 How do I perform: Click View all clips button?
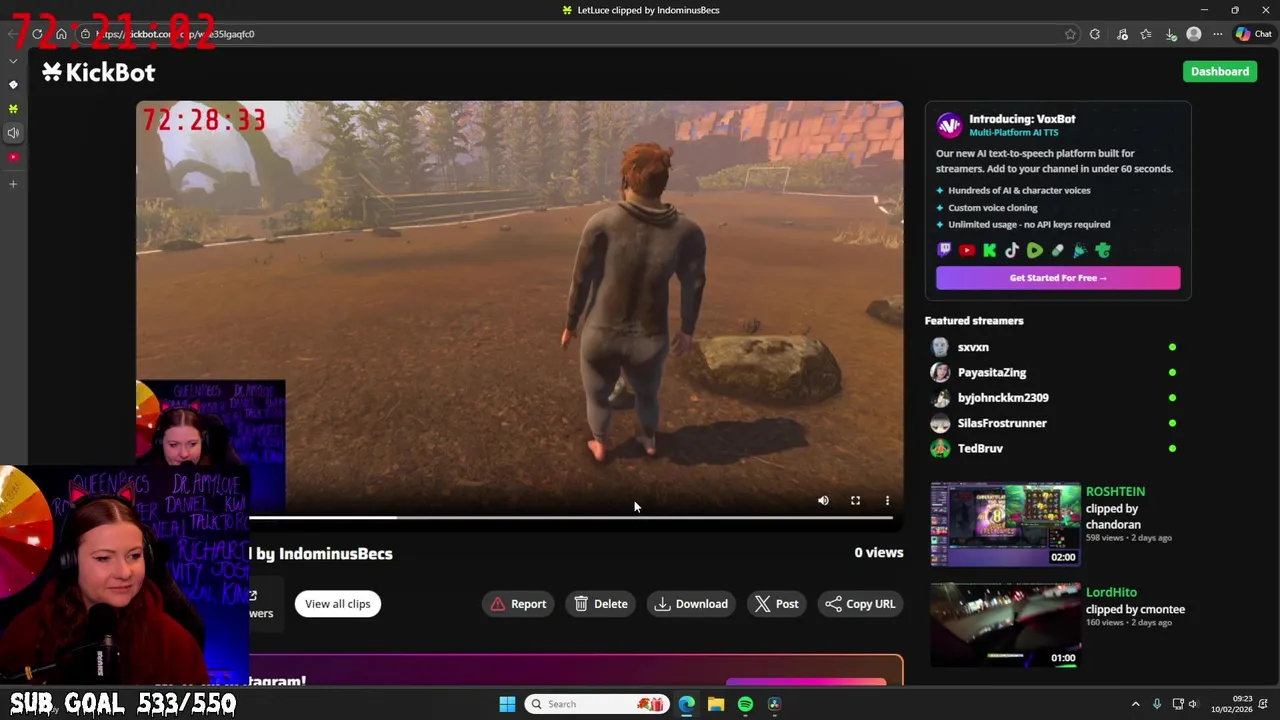(337, 604)
